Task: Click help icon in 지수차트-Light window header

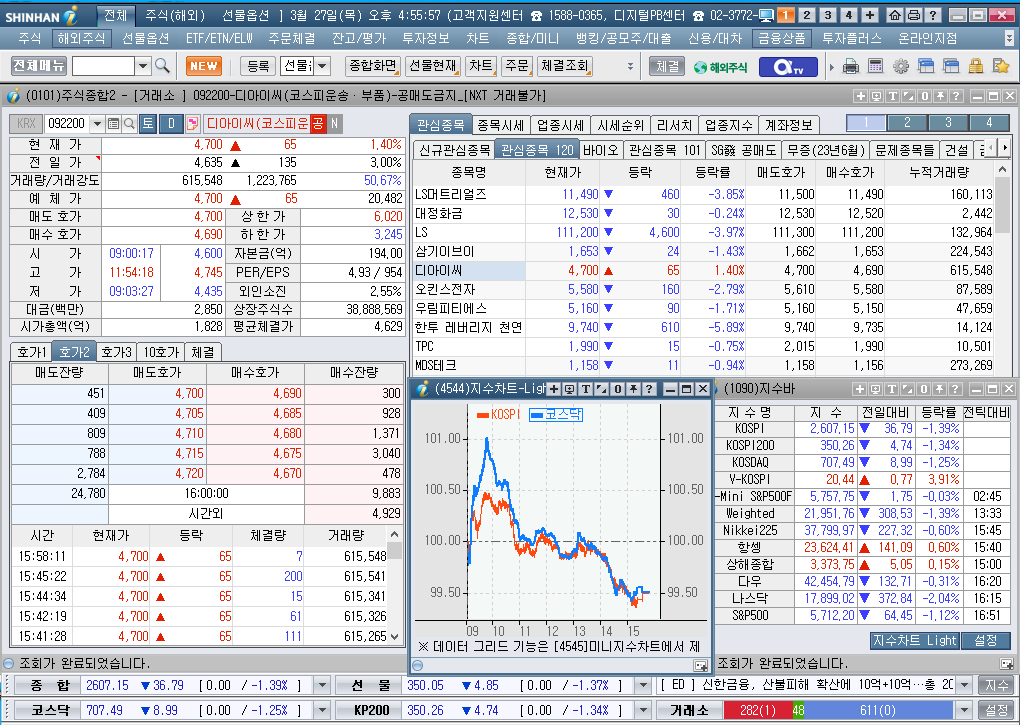Action: pos(649,389)
